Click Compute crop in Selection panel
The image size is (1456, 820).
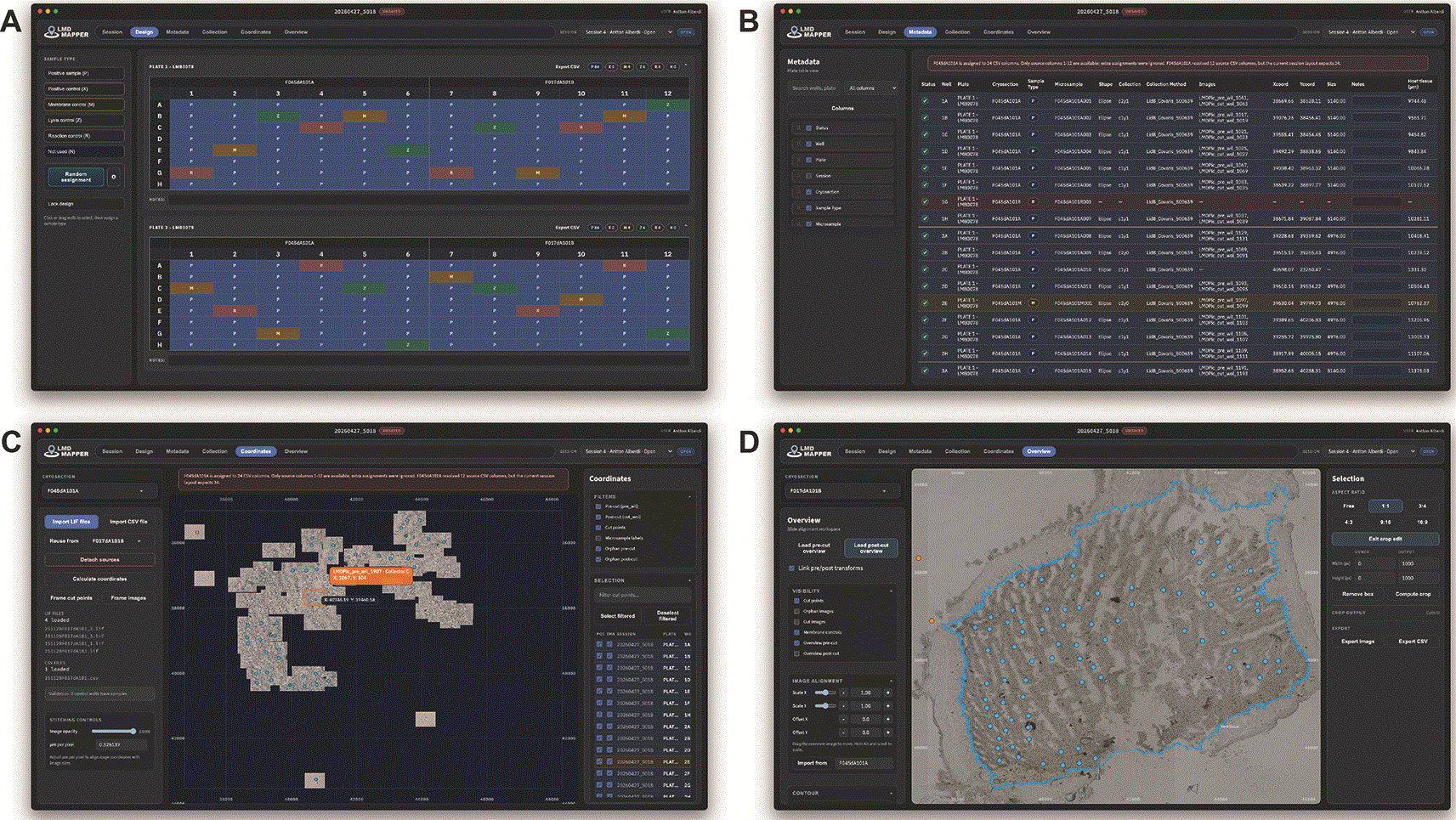point(1413,594)
